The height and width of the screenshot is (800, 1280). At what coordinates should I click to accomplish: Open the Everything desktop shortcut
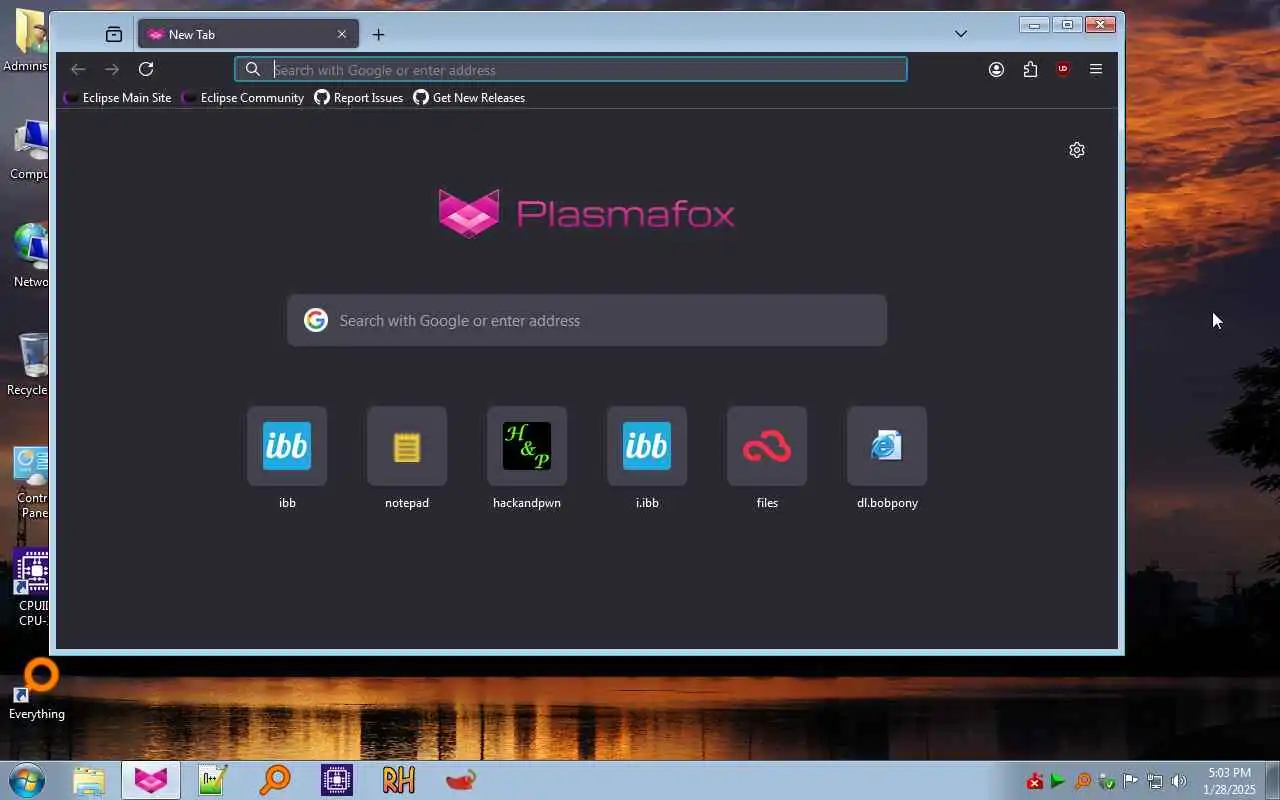coord(37,690)
